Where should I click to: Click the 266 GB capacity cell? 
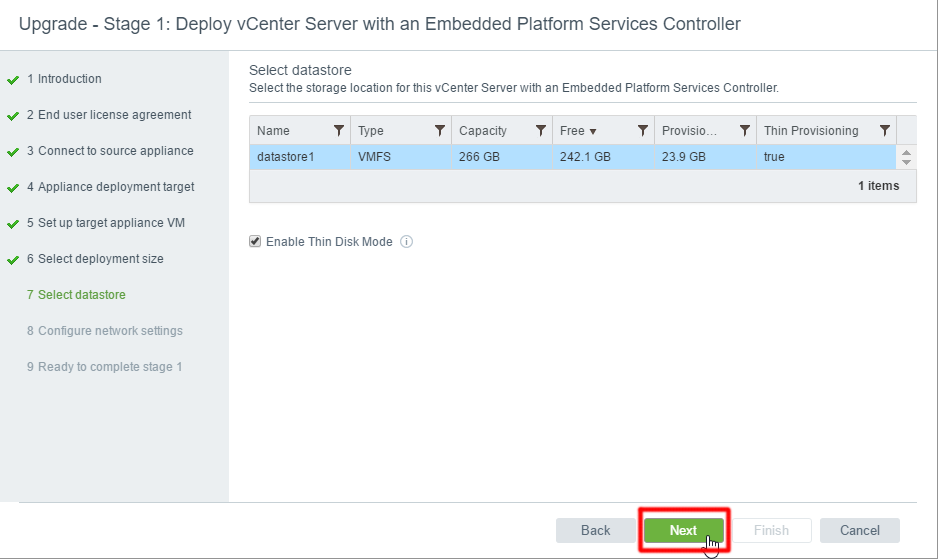[502, 157]
